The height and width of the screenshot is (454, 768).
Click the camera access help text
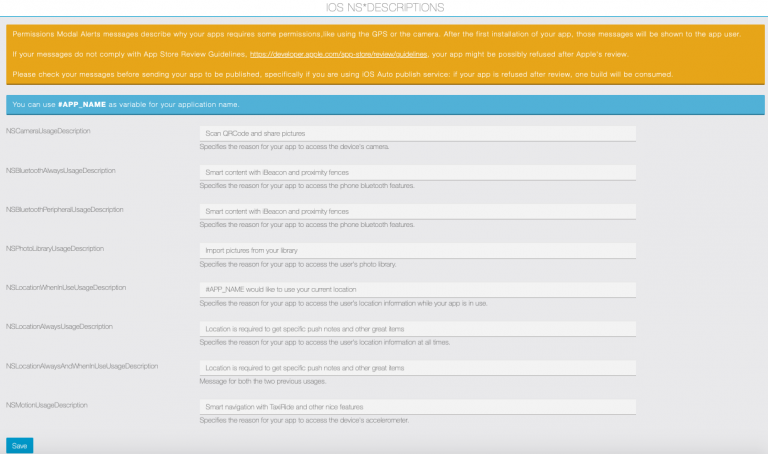(294, 147)
